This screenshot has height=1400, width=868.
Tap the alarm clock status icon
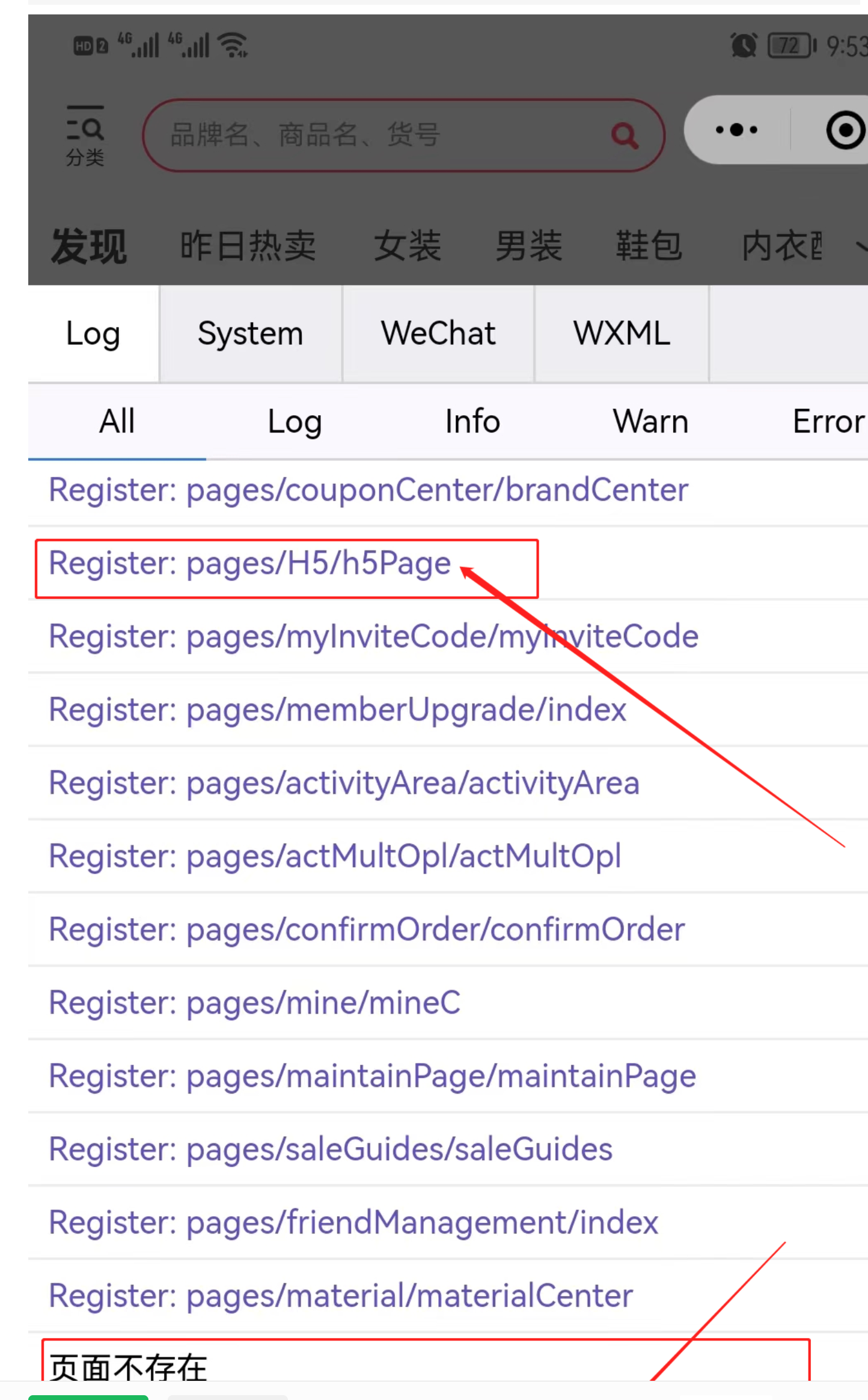pos(744,46)
